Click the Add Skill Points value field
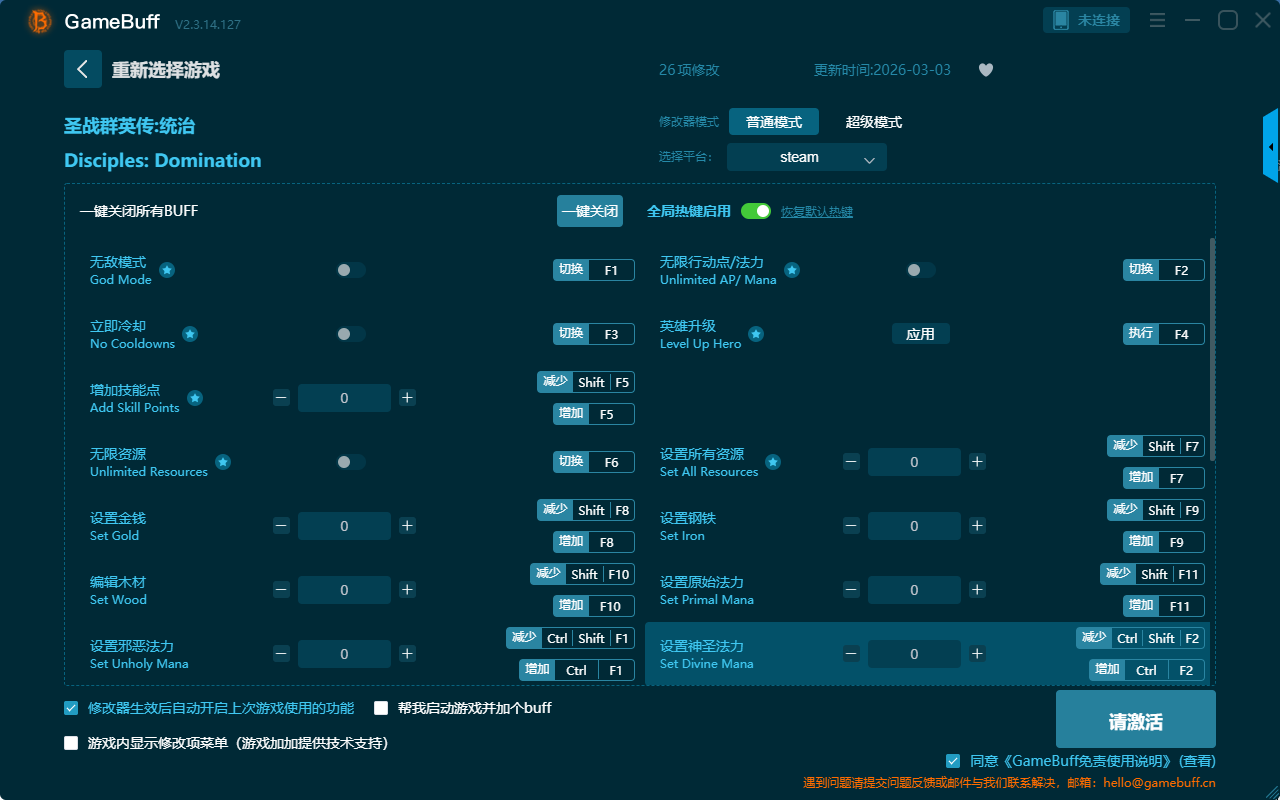This screenshot has width=1280, height=800. (344, 398)
